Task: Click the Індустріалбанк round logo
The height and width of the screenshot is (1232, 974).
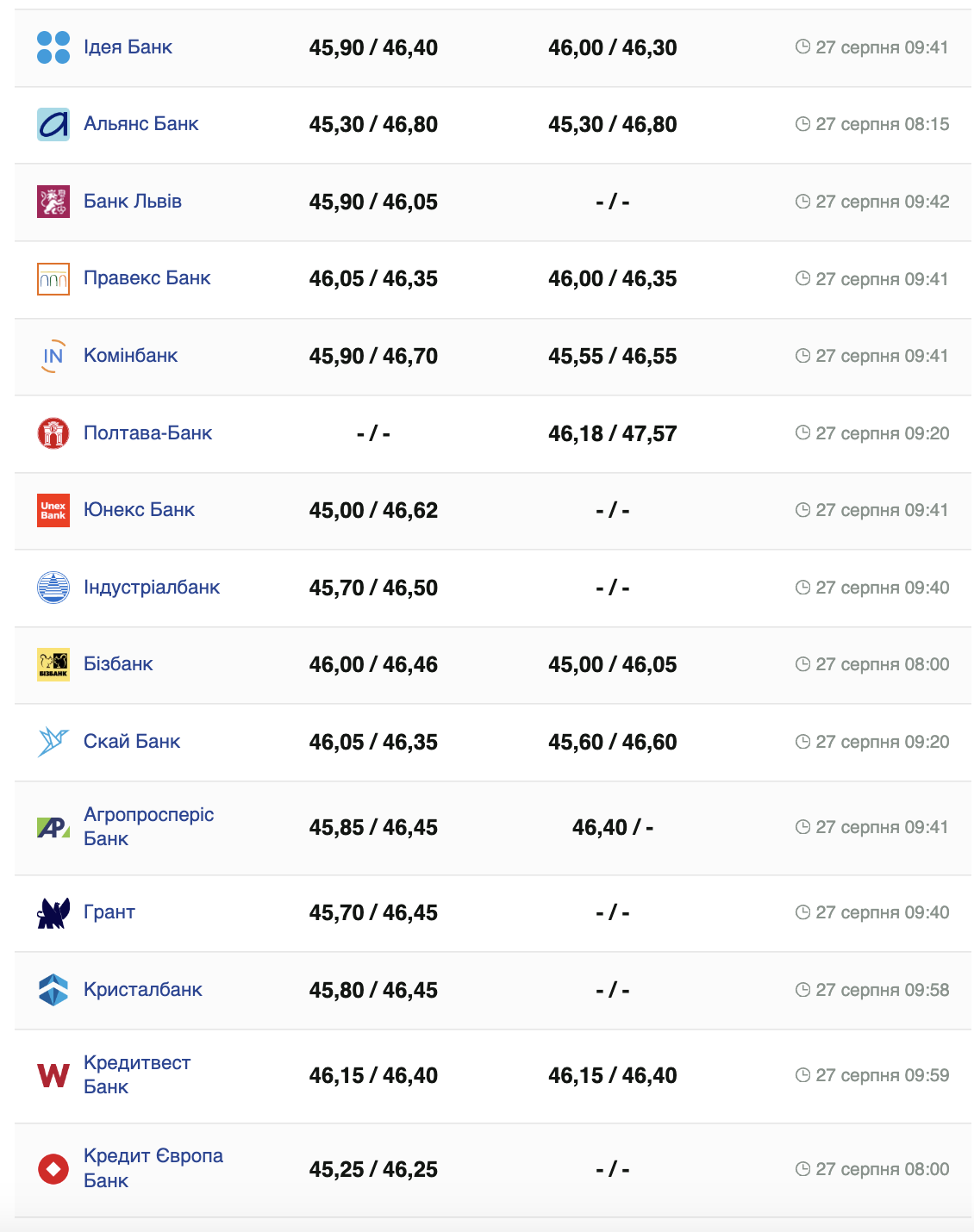Action: point(53,588)
